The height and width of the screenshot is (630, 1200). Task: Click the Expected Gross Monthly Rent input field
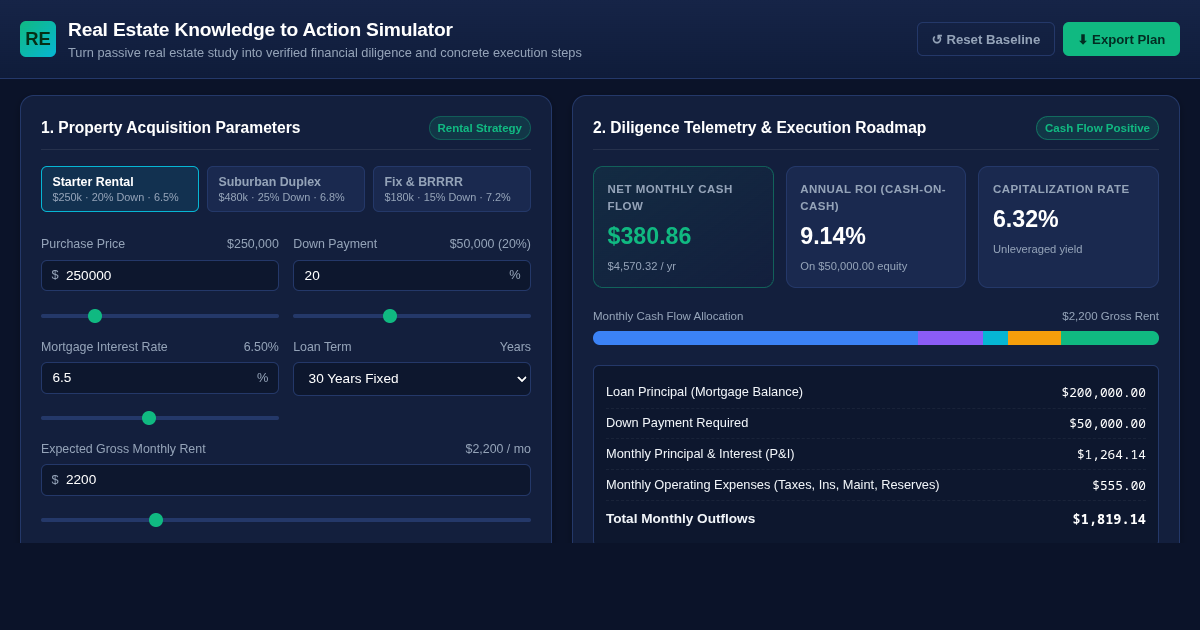pos(286,480)
